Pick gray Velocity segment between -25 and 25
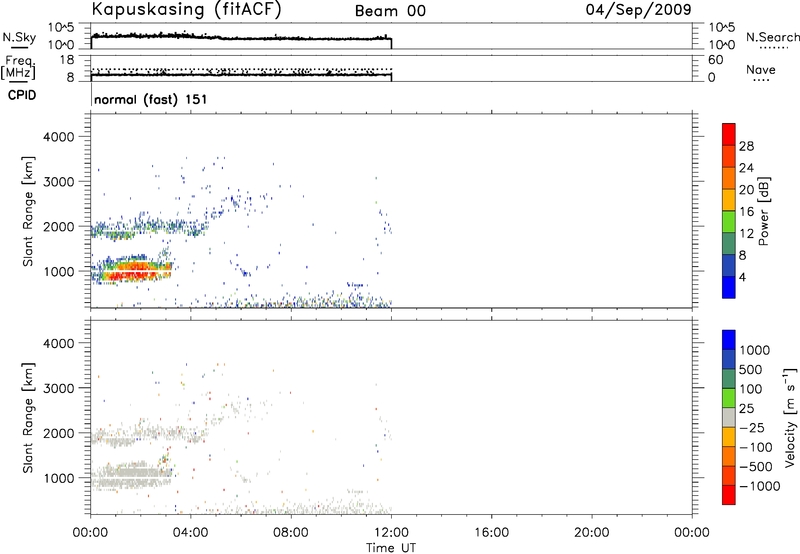800x554 pixels. tap(729, 417)
